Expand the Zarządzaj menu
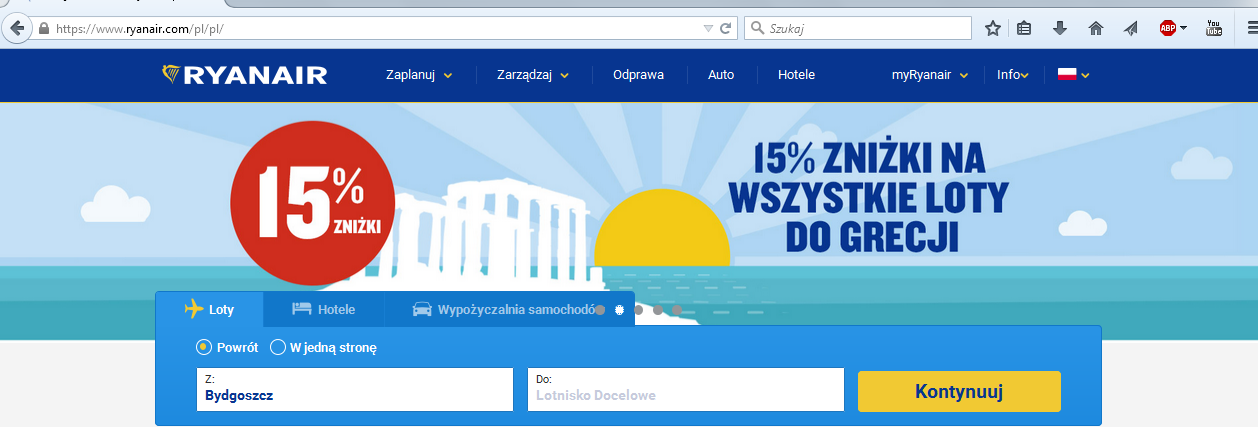Screen dimensions: 1258x427 533,75
